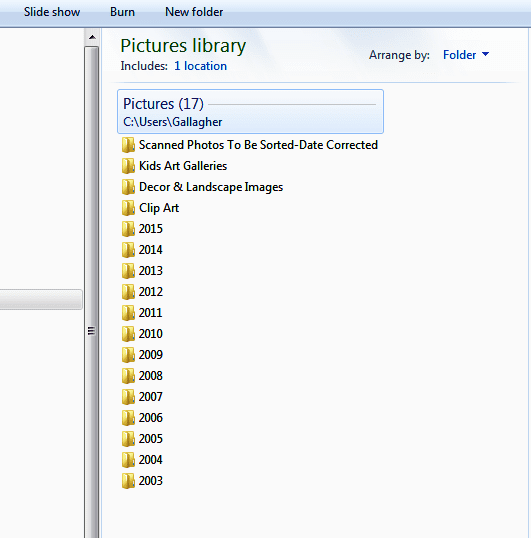Click Burn in the toolbar
This screenshot has height=538, width=531.
122,12
